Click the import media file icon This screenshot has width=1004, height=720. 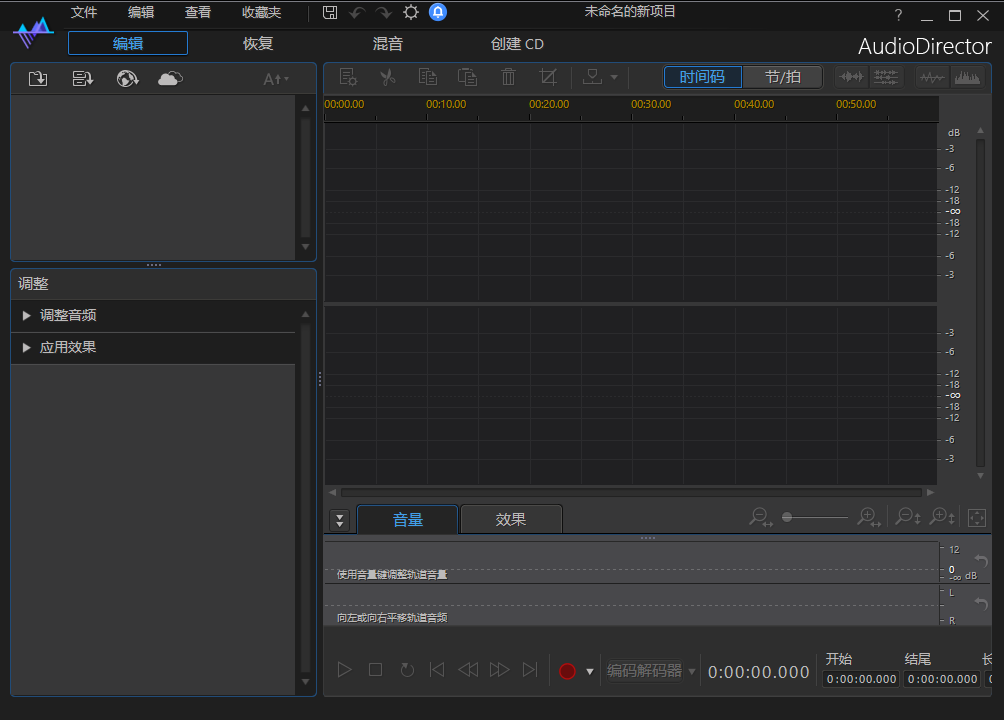(38, 79)
